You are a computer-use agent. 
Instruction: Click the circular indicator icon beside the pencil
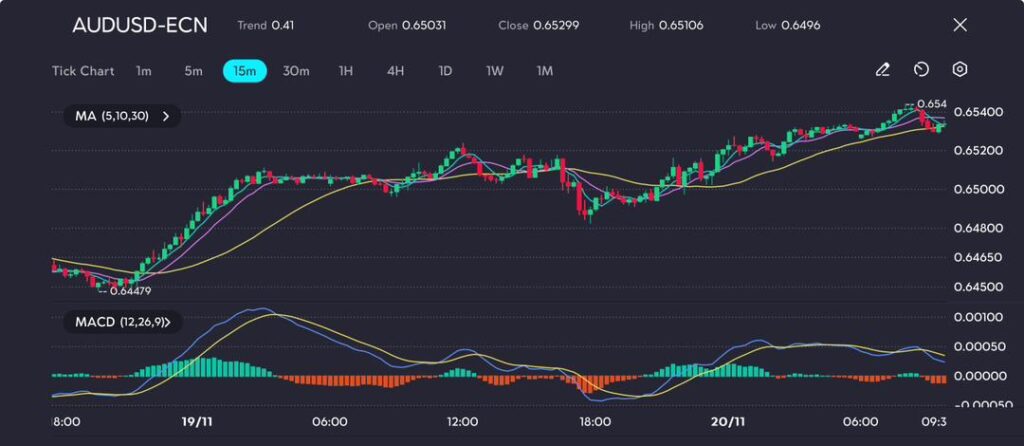click(921, 70)
